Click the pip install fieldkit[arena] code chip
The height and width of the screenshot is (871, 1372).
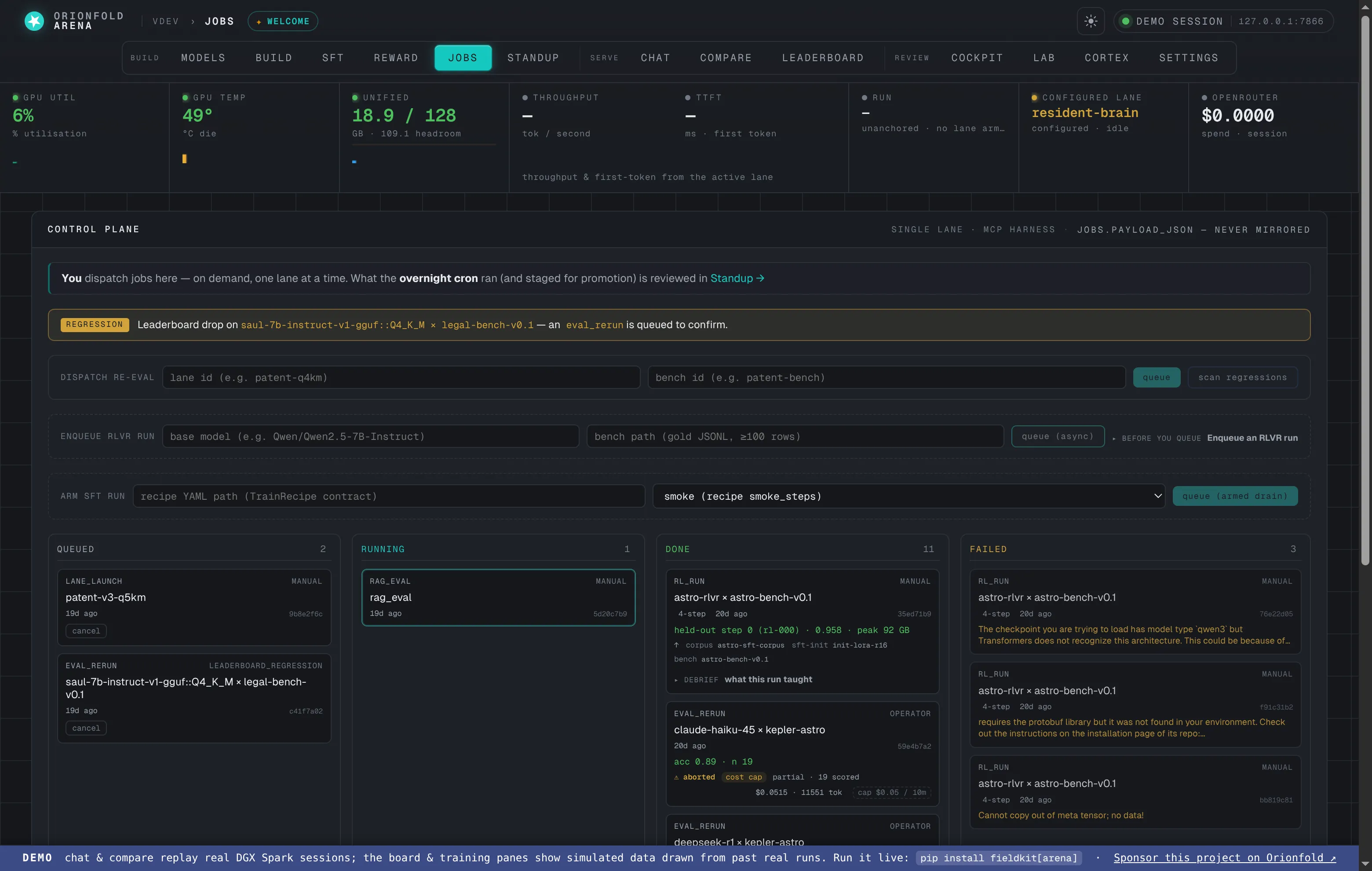pyautogui.click(x=999, y=858)
